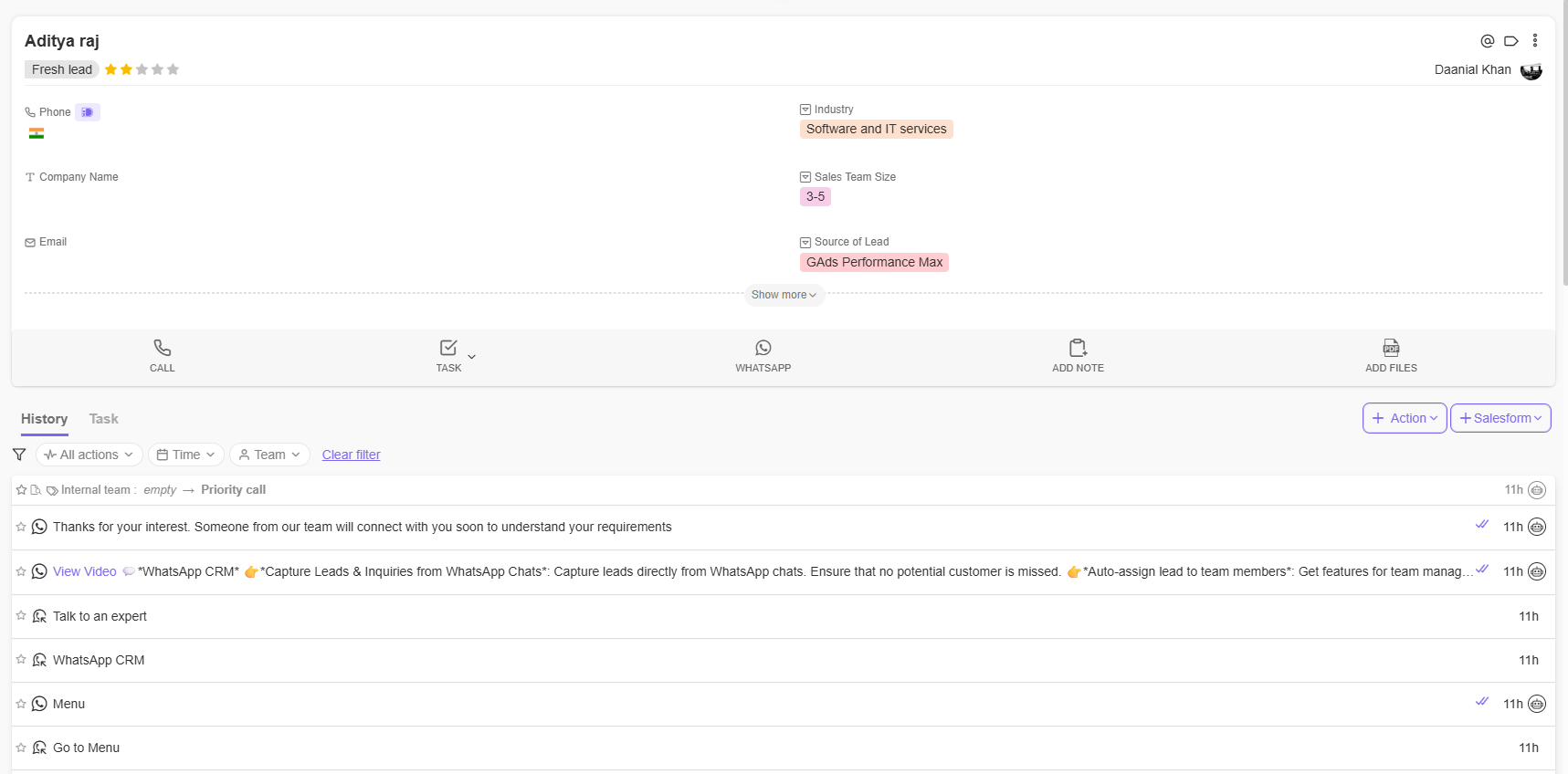Click the WhatsApp icon on 'Menu' row

pyautogui.click(x=39, y=704)
